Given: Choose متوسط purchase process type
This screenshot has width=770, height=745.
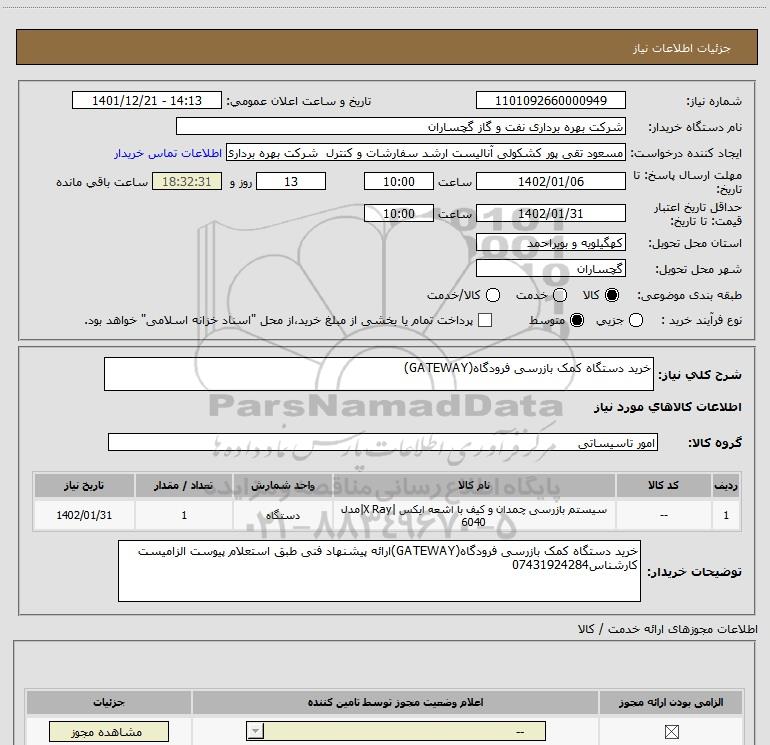Looking at the screenshot, I should [x=577, y=320].
